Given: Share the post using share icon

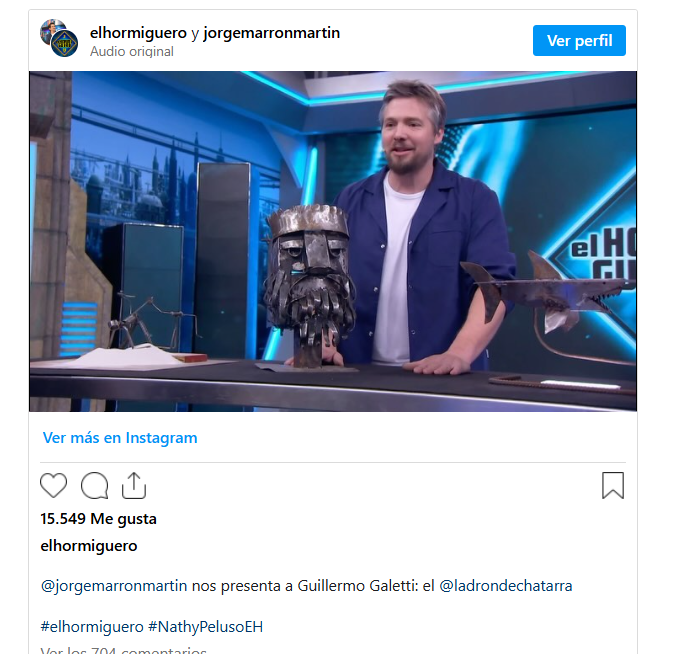Looking at the screenshot, I should pyautogui.click(x=134, y=485).
